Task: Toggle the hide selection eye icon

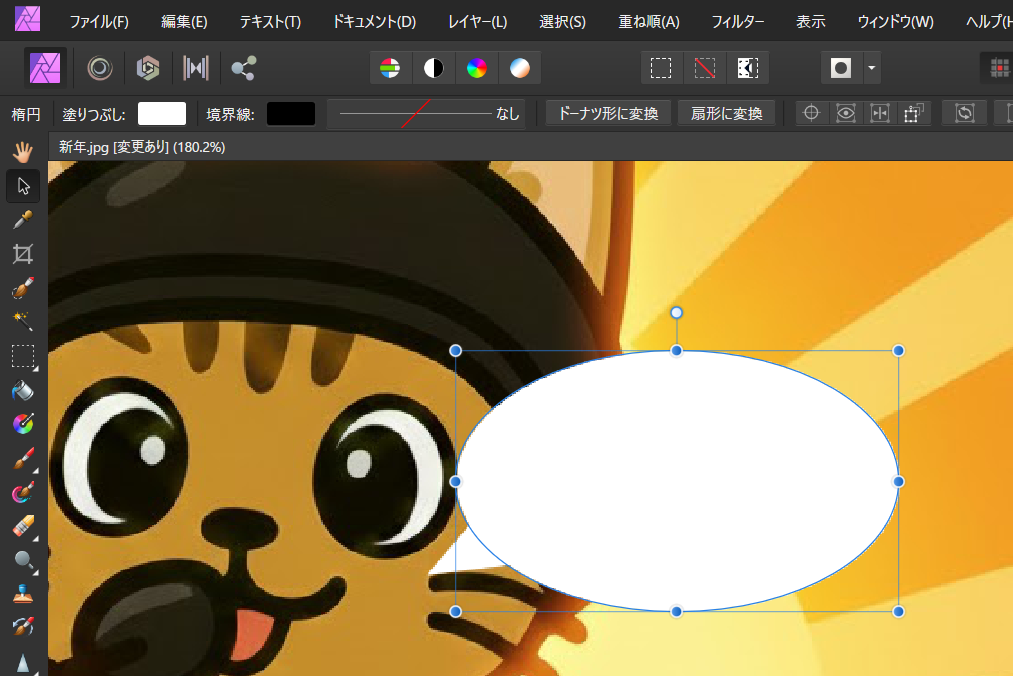Action: pos(846,113)
